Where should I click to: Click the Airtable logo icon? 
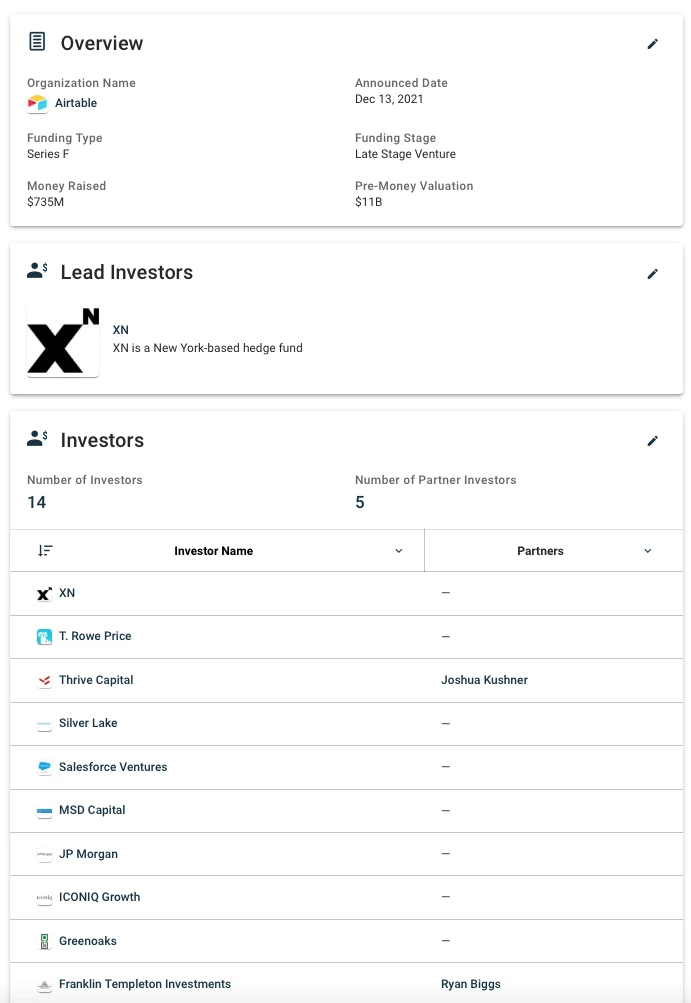click(x=37, y=103)
